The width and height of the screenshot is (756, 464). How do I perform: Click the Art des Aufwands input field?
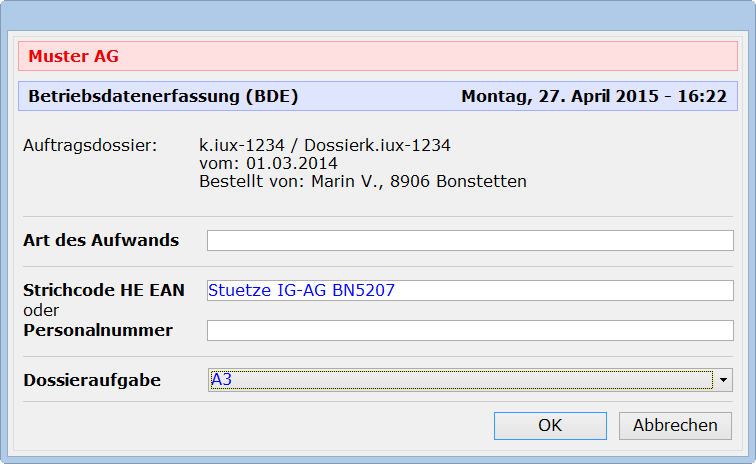470,241
